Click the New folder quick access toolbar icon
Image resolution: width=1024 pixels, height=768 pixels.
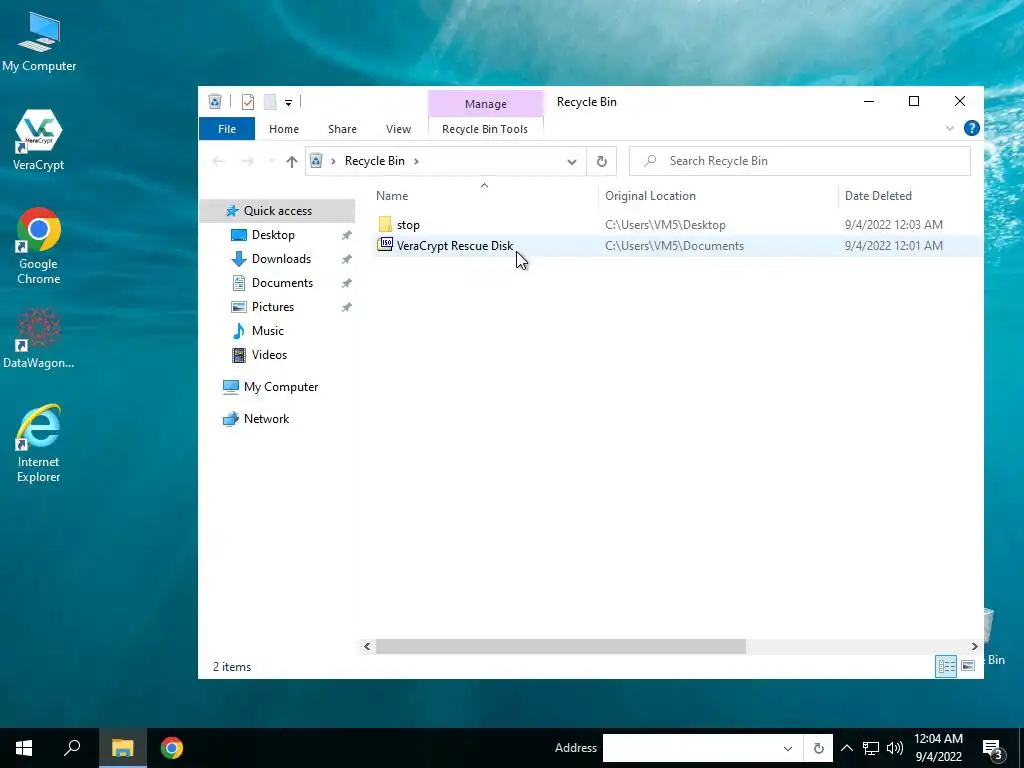pyautogui.click(x=270, y=101)
